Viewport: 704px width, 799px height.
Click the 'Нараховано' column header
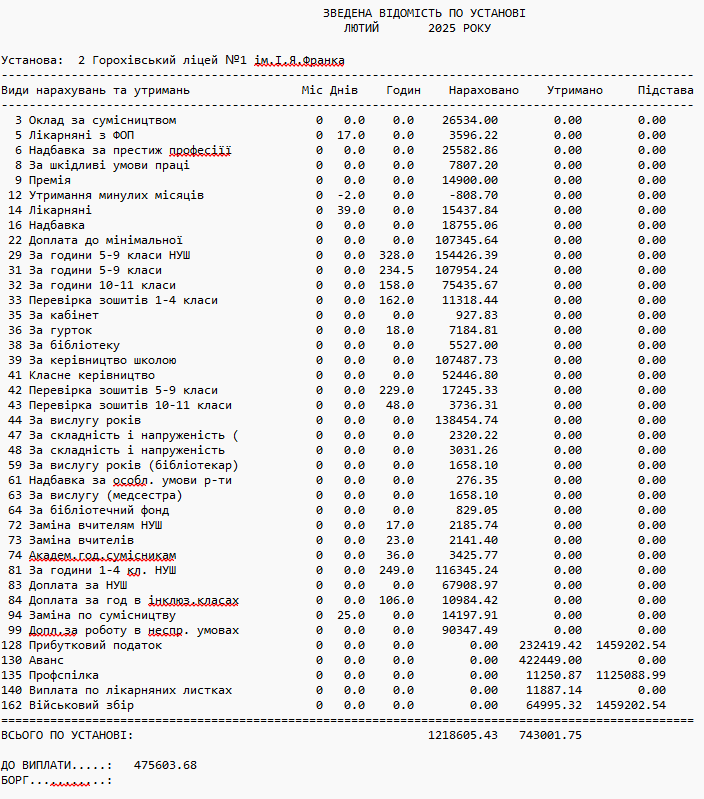coord(484,91)
